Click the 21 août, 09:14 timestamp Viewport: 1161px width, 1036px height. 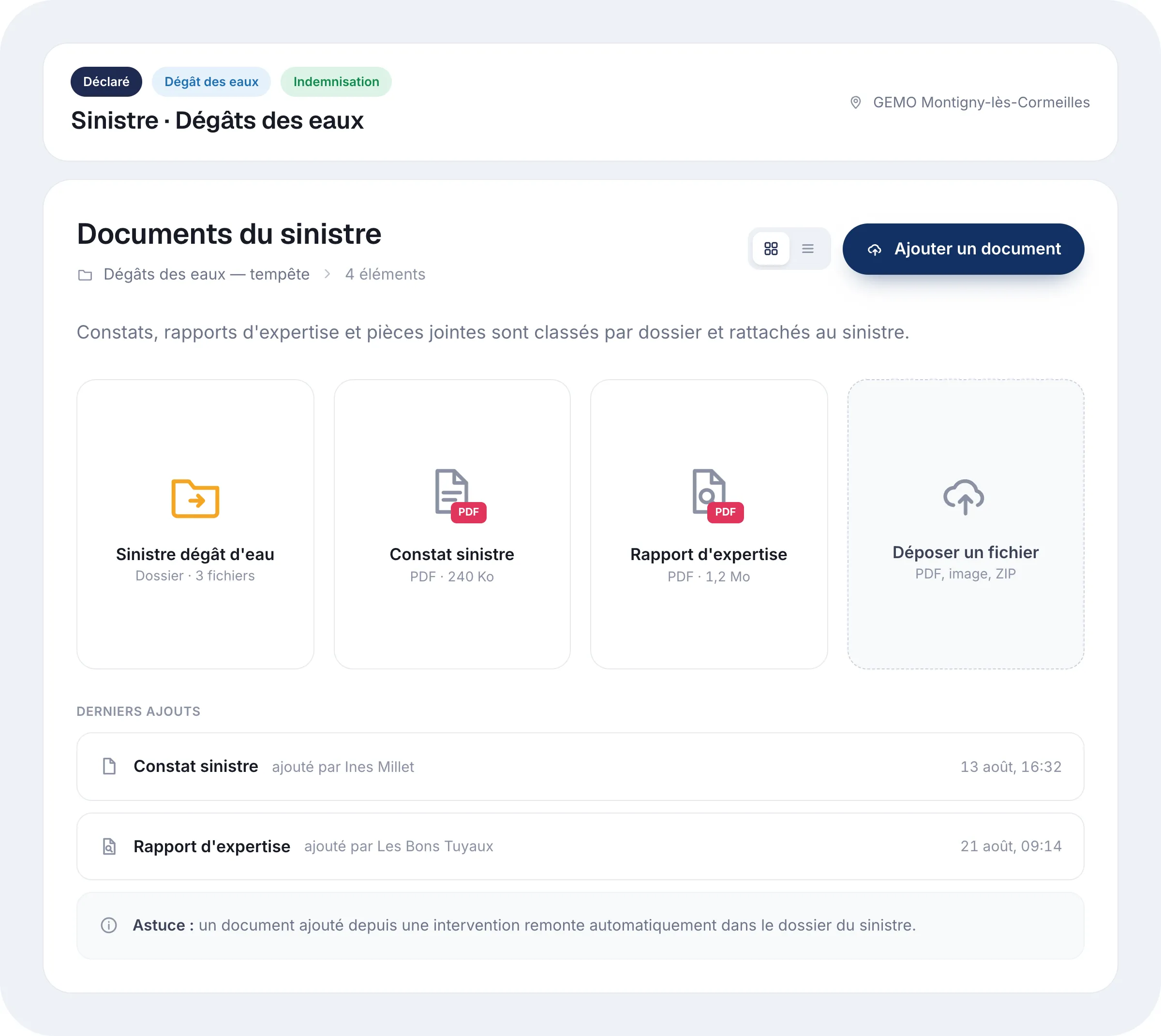tap(1011, 846)
